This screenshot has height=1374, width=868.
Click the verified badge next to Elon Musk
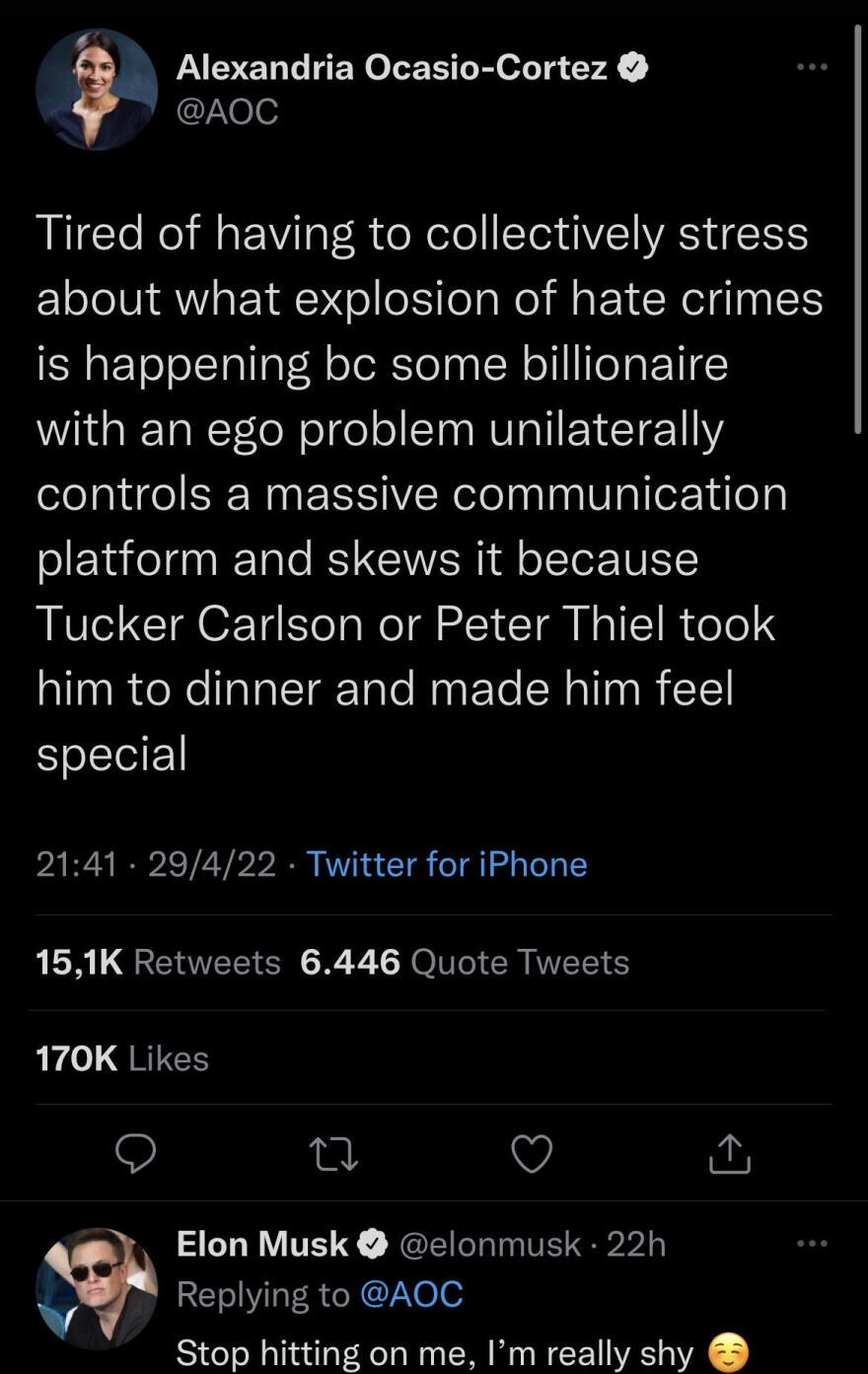click(x=373, y=1244)
